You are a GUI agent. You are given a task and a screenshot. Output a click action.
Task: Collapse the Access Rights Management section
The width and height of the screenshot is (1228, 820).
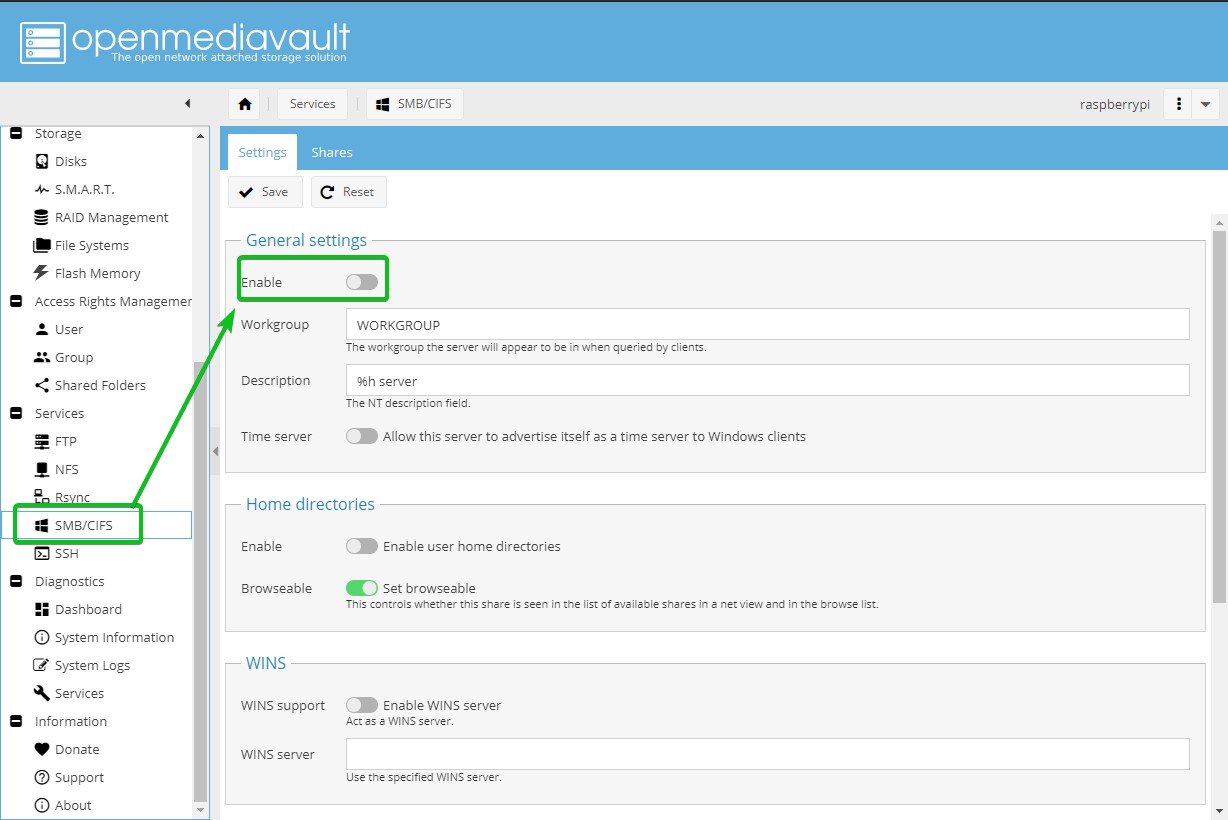[16, 301]
